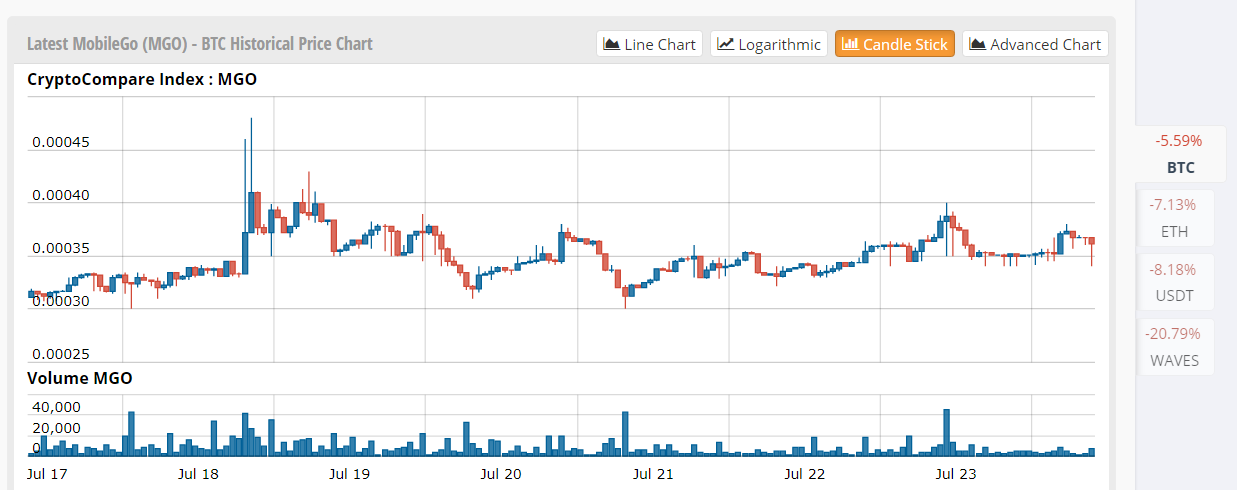Screen dimensions: 1237x490
Task: Click the chart title Latest MobileGo (MGO) - BTC
Action: (199, 44)
